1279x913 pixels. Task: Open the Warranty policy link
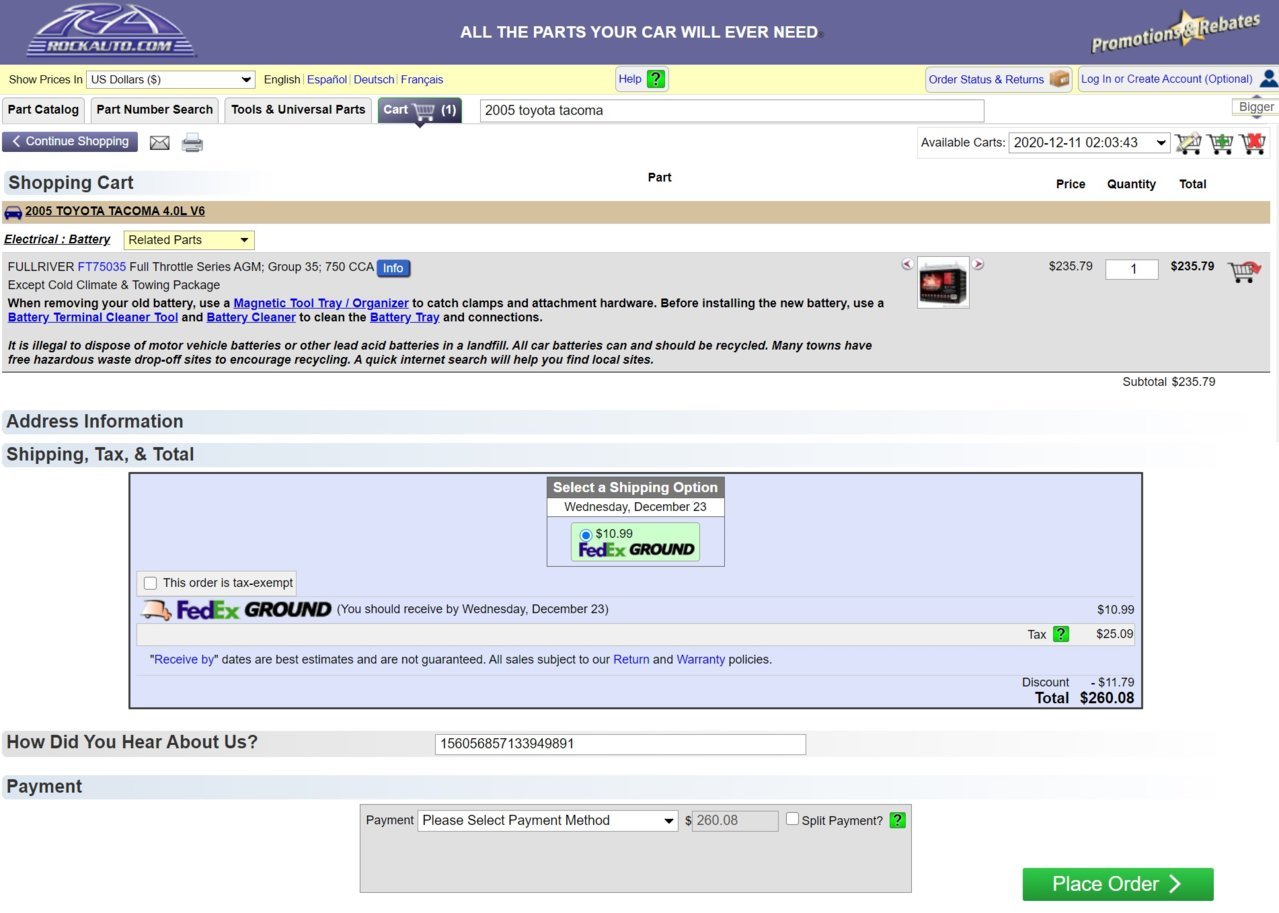click(x=701, y=660)
